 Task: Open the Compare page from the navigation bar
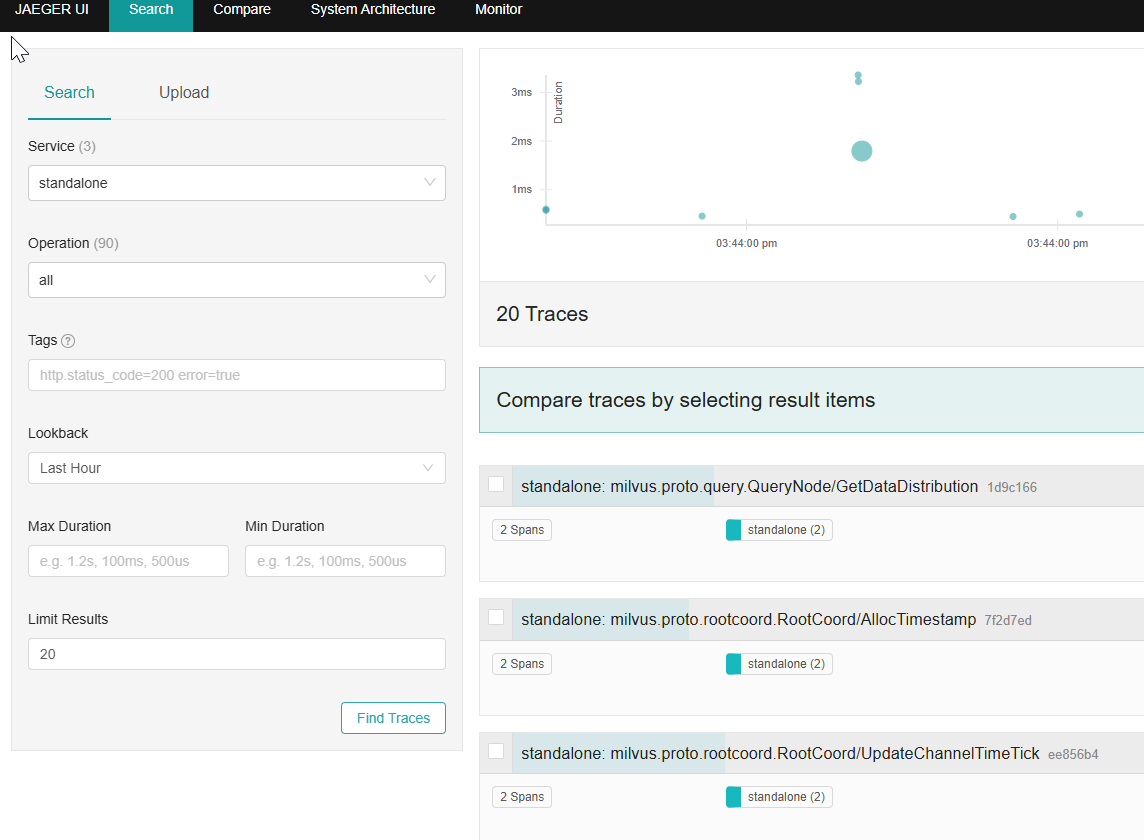click(x=241, y=9)
